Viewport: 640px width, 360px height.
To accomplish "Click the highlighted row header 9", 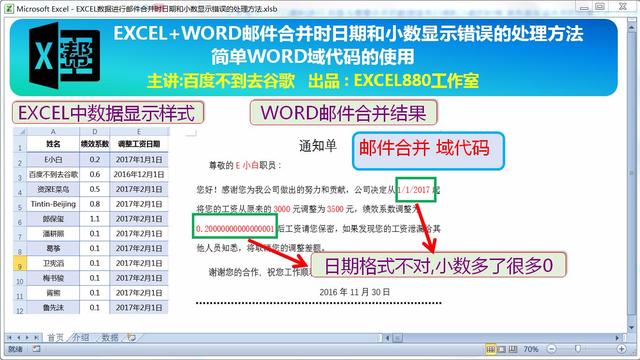I will (x=20, y=263).
